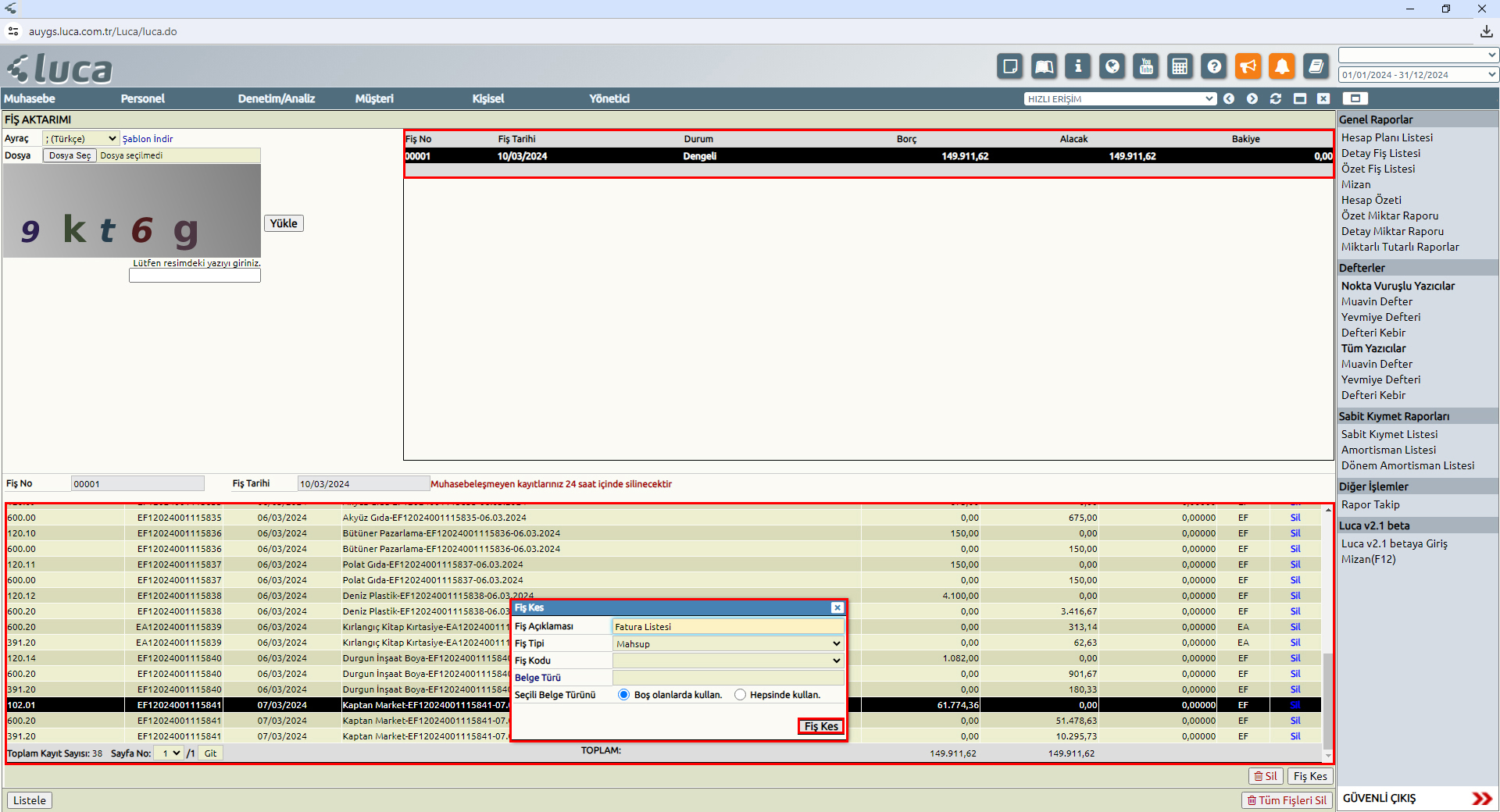Open the question mark help icon
The width and height of the screenshot is (1500, 812).
coord(1214,66)
